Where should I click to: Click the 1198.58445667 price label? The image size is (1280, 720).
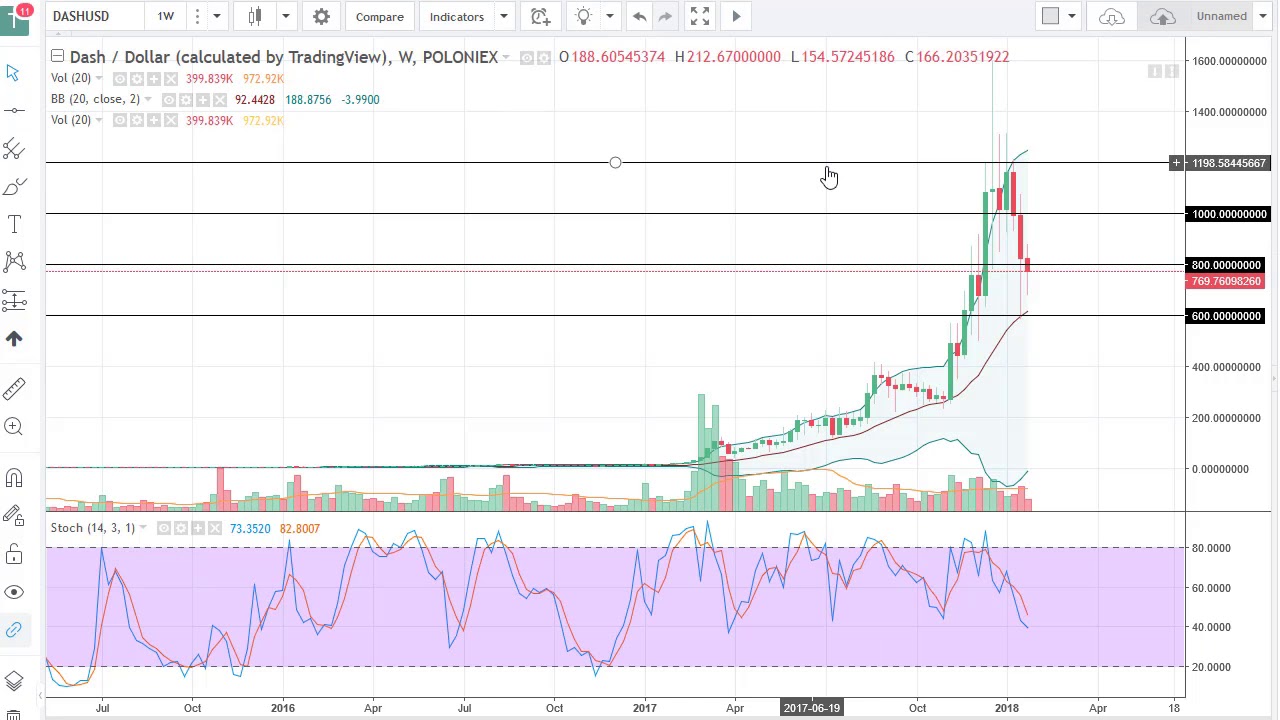pos(1229,163)
